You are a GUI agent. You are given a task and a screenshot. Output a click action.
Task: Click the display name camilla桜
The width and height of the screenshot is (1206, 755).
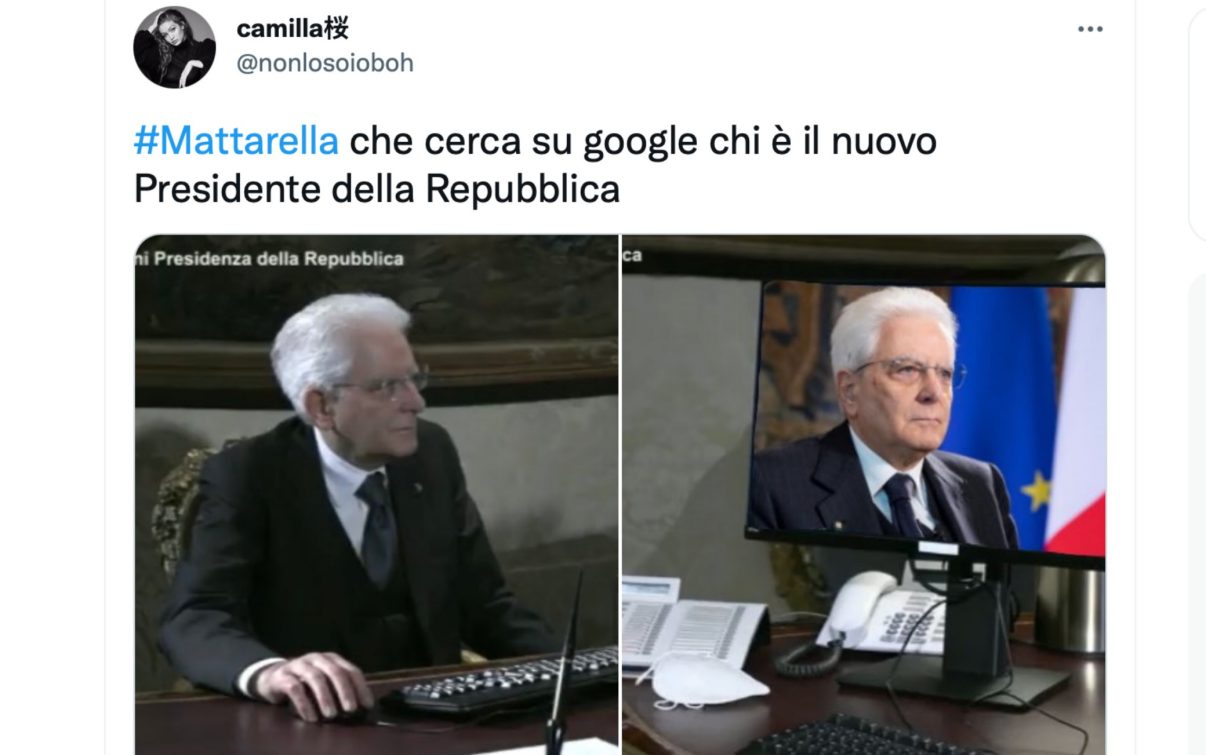point(292,29)
